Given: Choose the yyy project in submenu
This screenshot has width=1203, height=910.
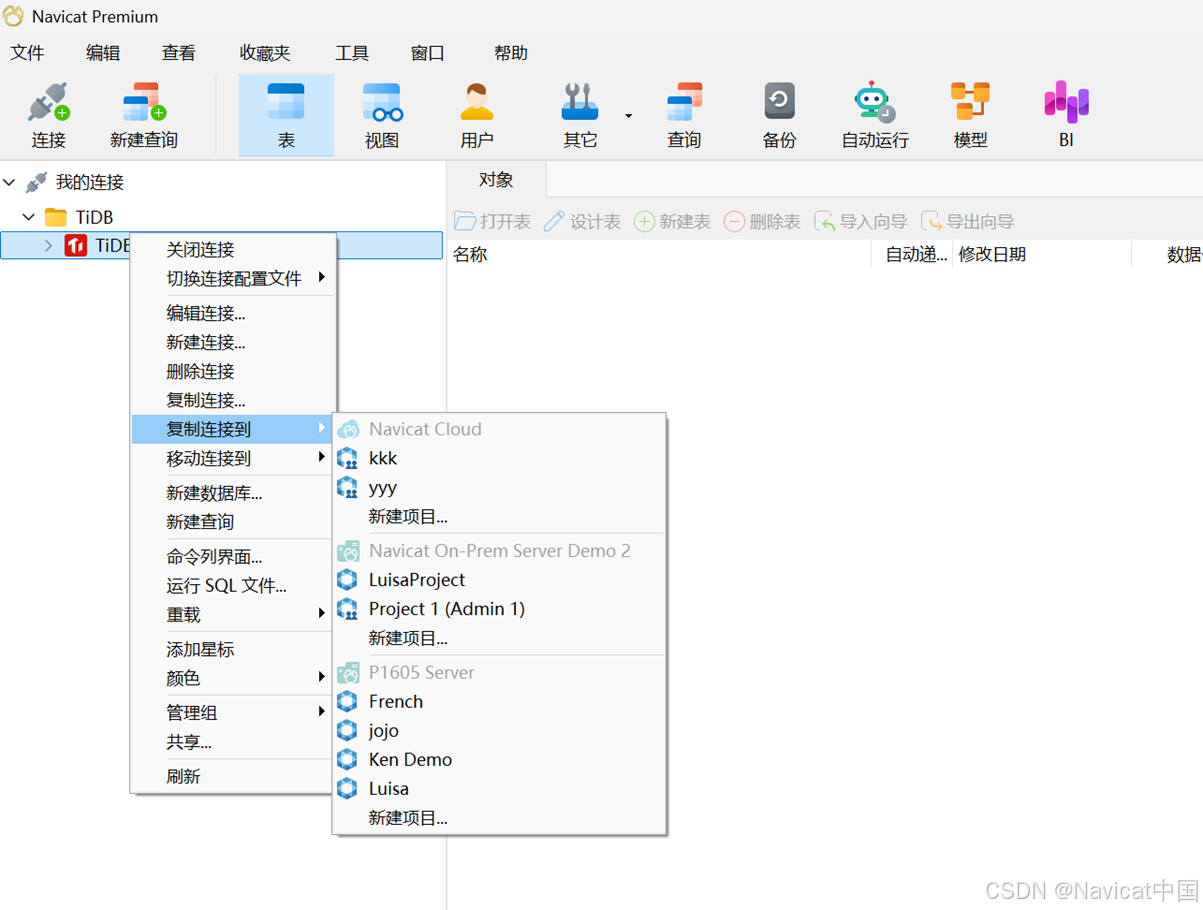Looking at the screenshot, I should tap(499, 487).
